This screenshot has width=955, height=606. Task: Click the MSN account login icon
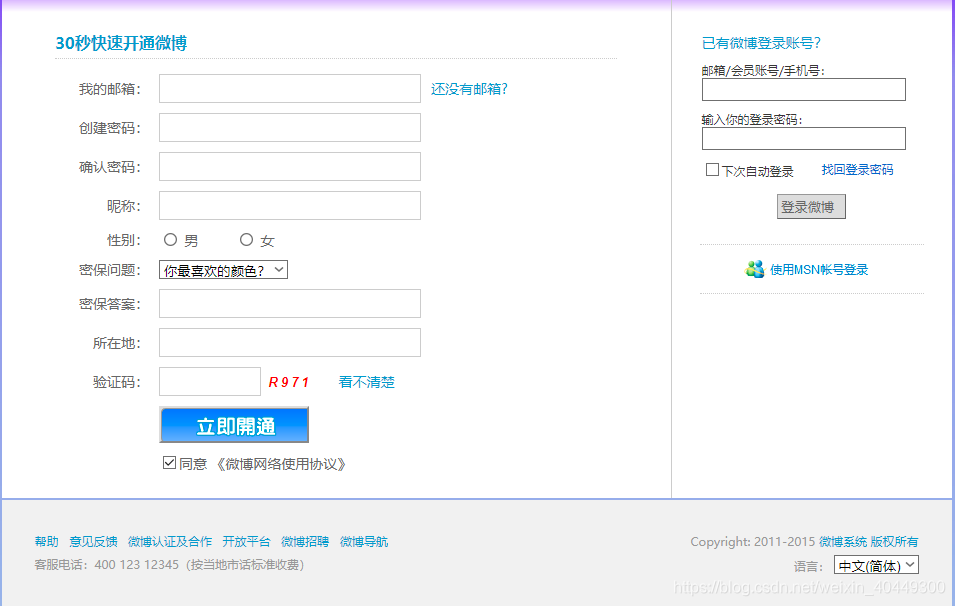coord(755,269)
